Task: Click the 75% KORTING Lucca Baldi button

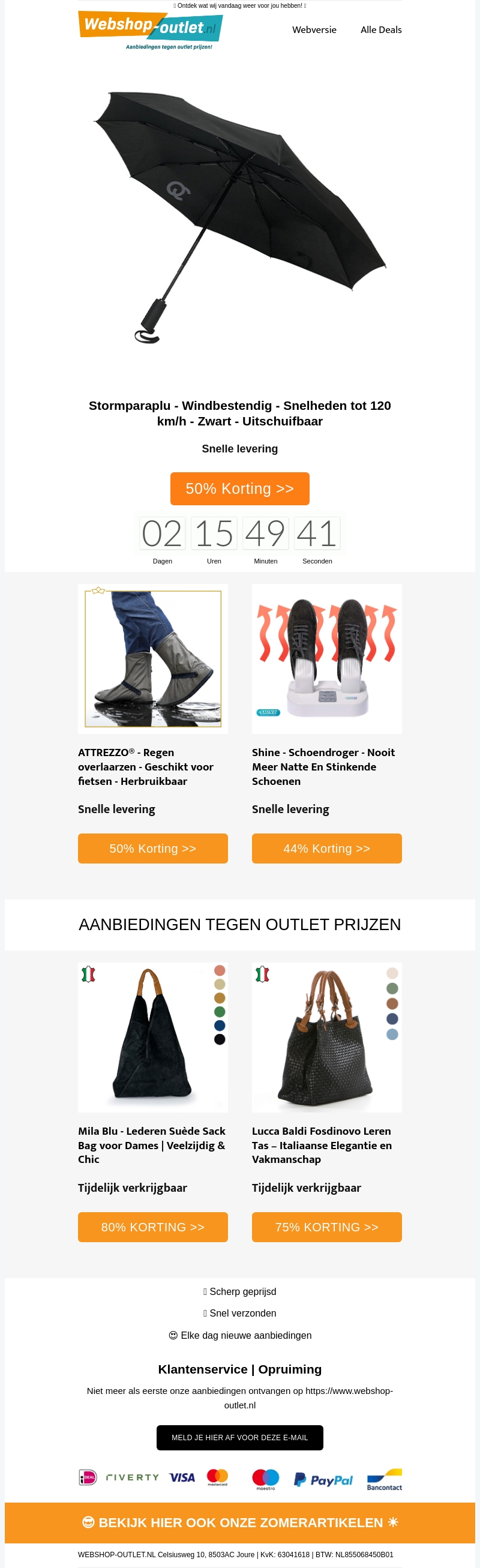Action: coord(326,1227)
